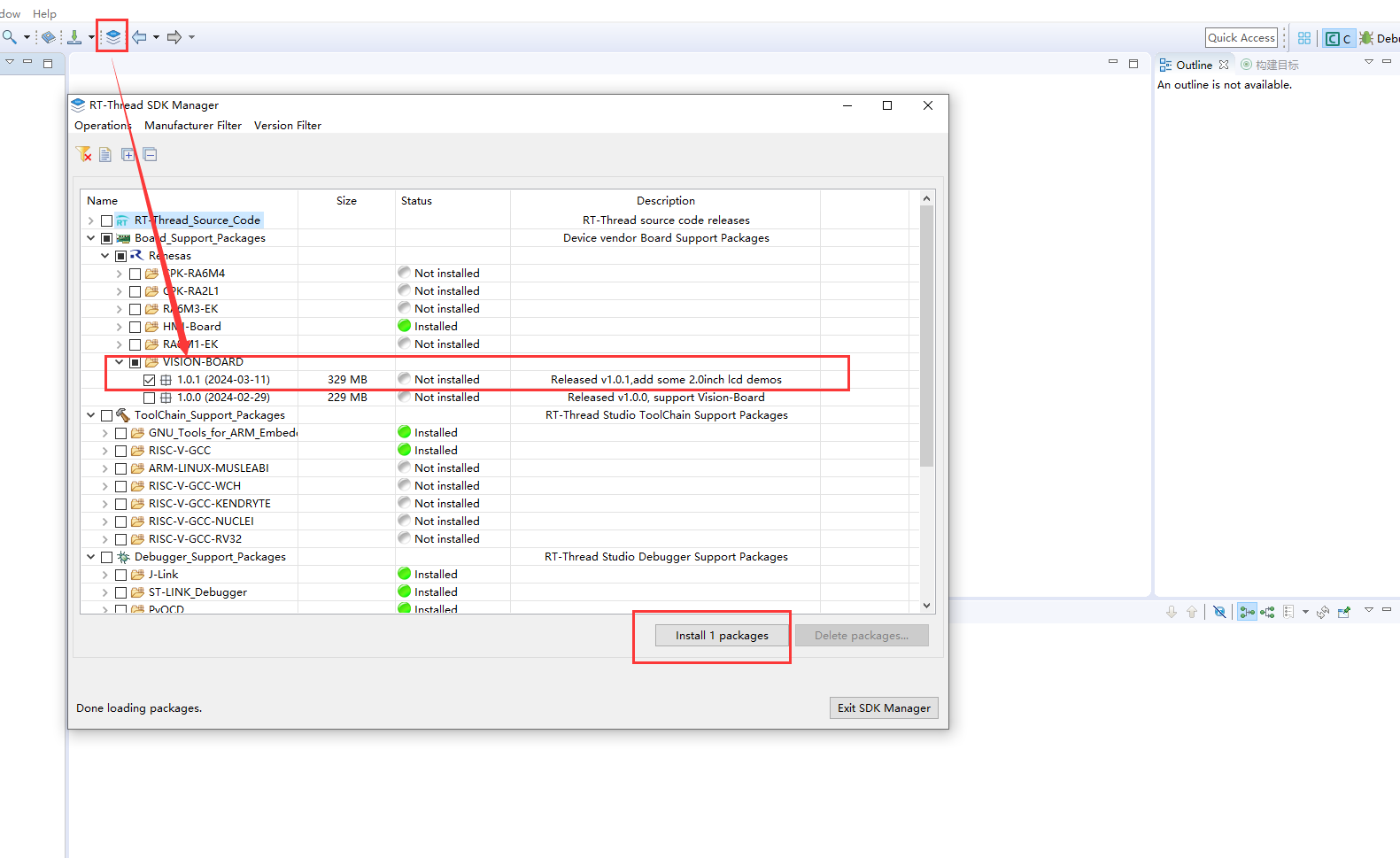Close the Outline tab
The width and height of the screenshot is (1400, 858).
point(1224,65)
